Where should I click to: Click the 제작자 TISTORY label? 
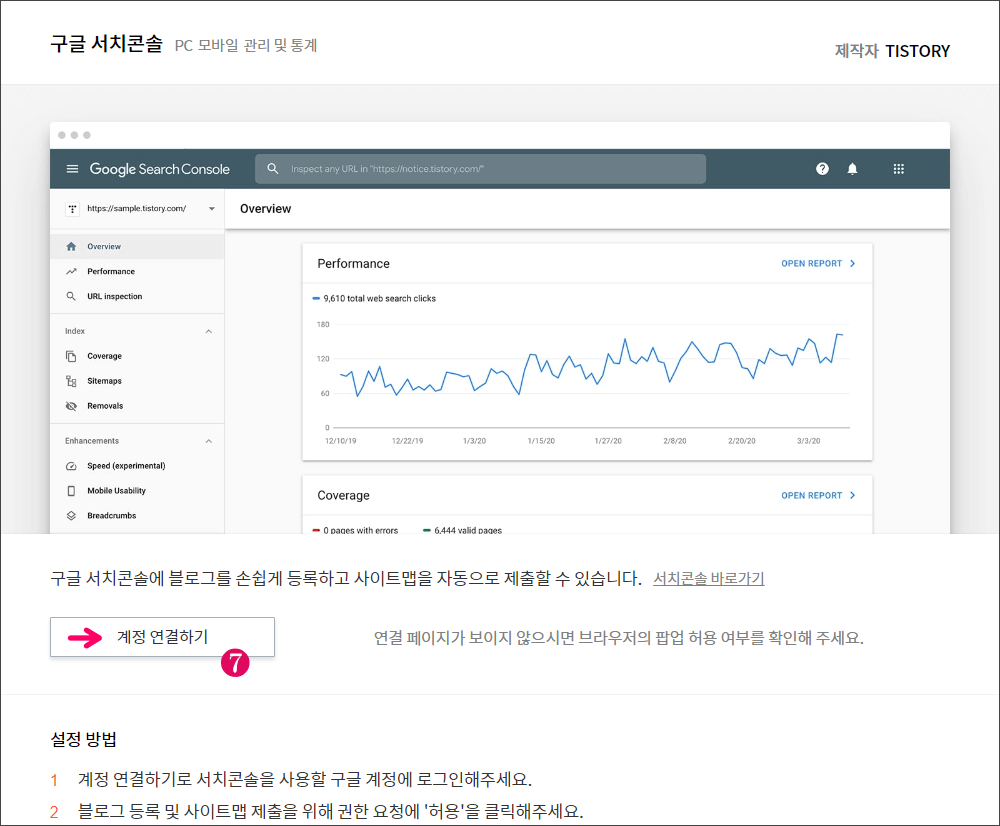[892, 51]
